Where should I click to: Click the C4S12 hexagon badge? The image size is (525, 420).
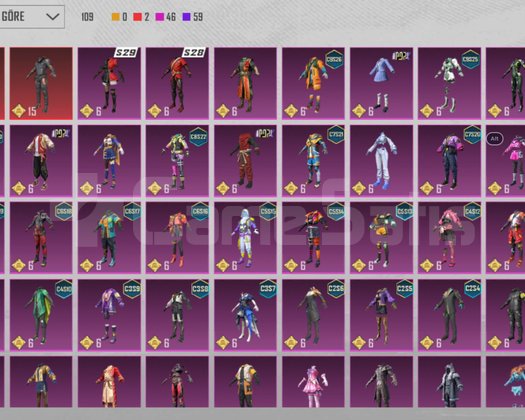(472, 211)
